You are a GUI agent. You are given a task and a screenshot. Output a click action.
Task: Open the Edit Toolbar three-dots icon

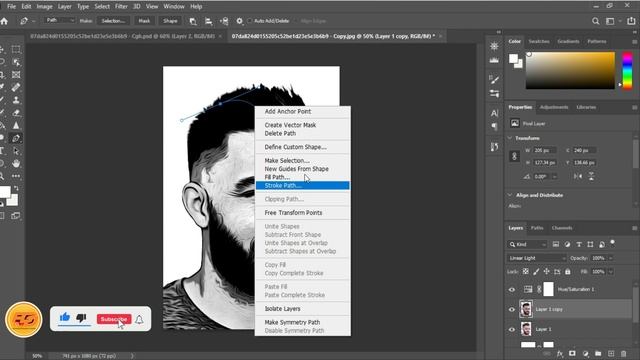coord(16,176)
